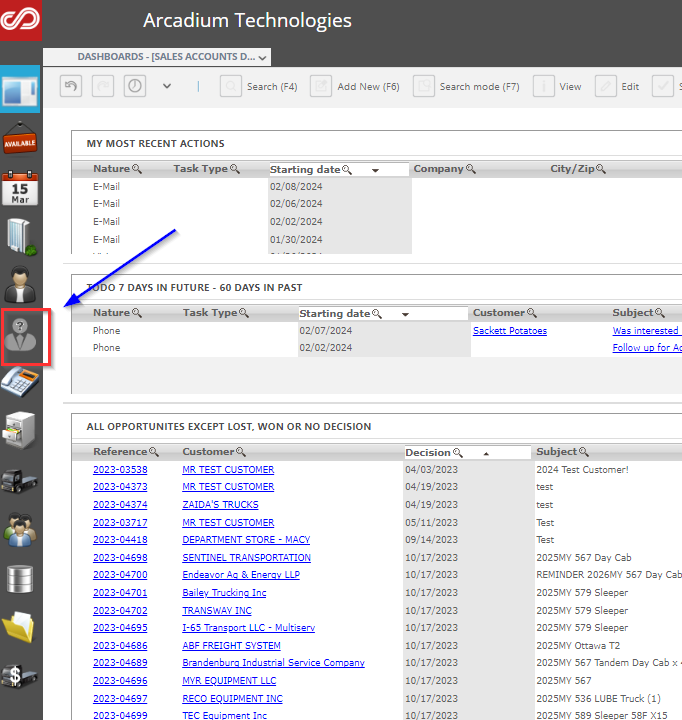682x720 pixels.
Task: Open Endeavor Ag & Energy LLP link
Action: tap(241, 574)
